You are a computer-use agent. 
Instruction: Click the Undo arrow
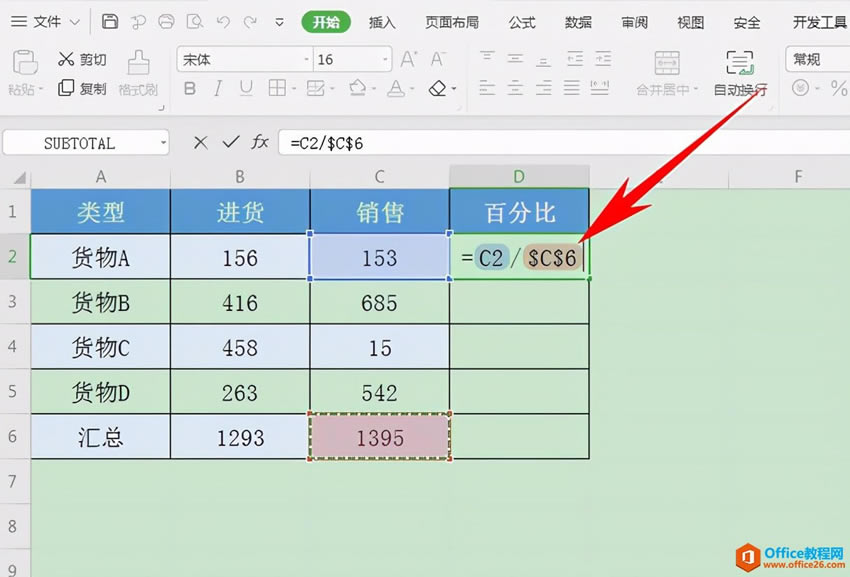[x=223, y=22]
